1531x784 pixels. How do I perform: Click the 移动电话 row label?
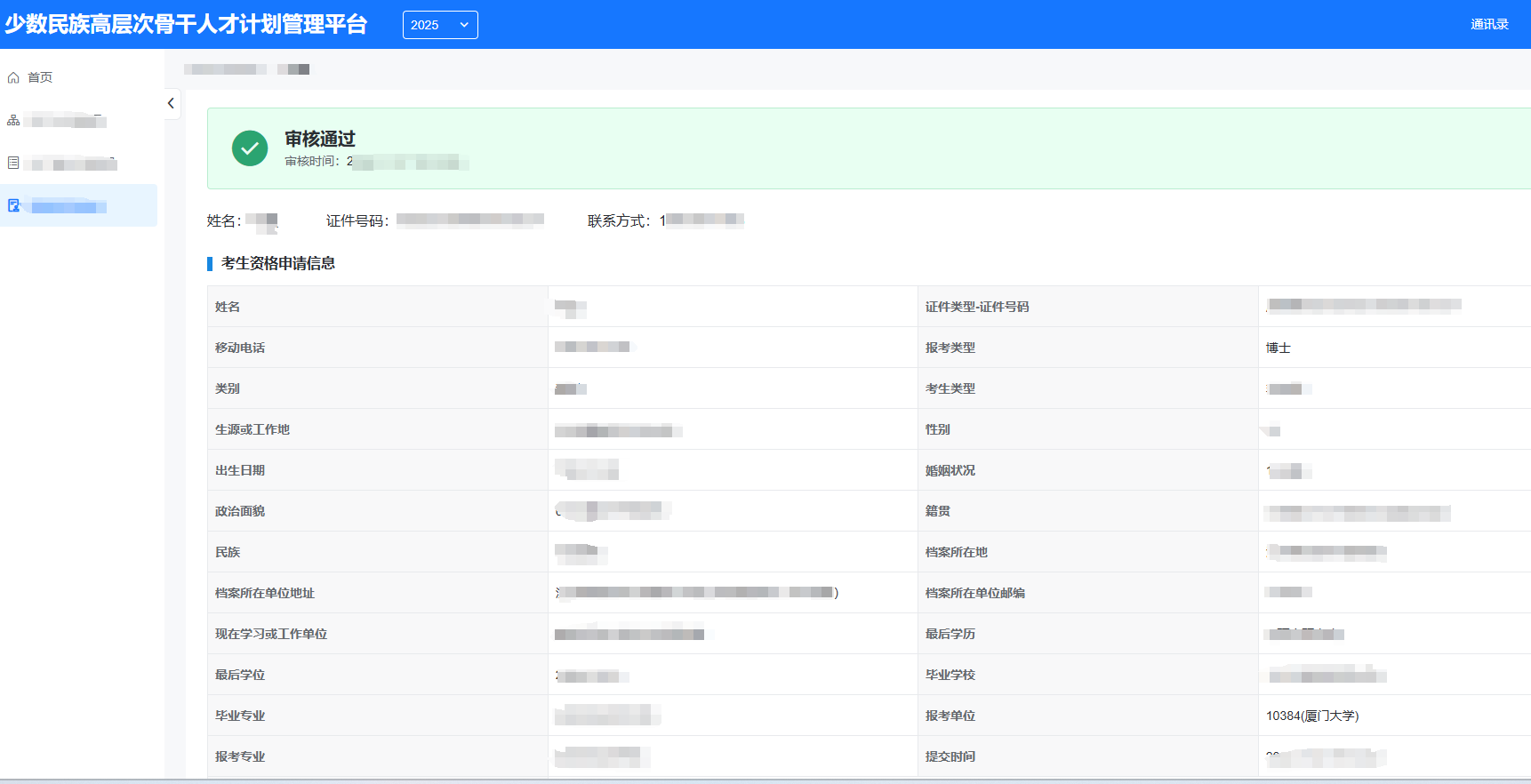[240, 348]
